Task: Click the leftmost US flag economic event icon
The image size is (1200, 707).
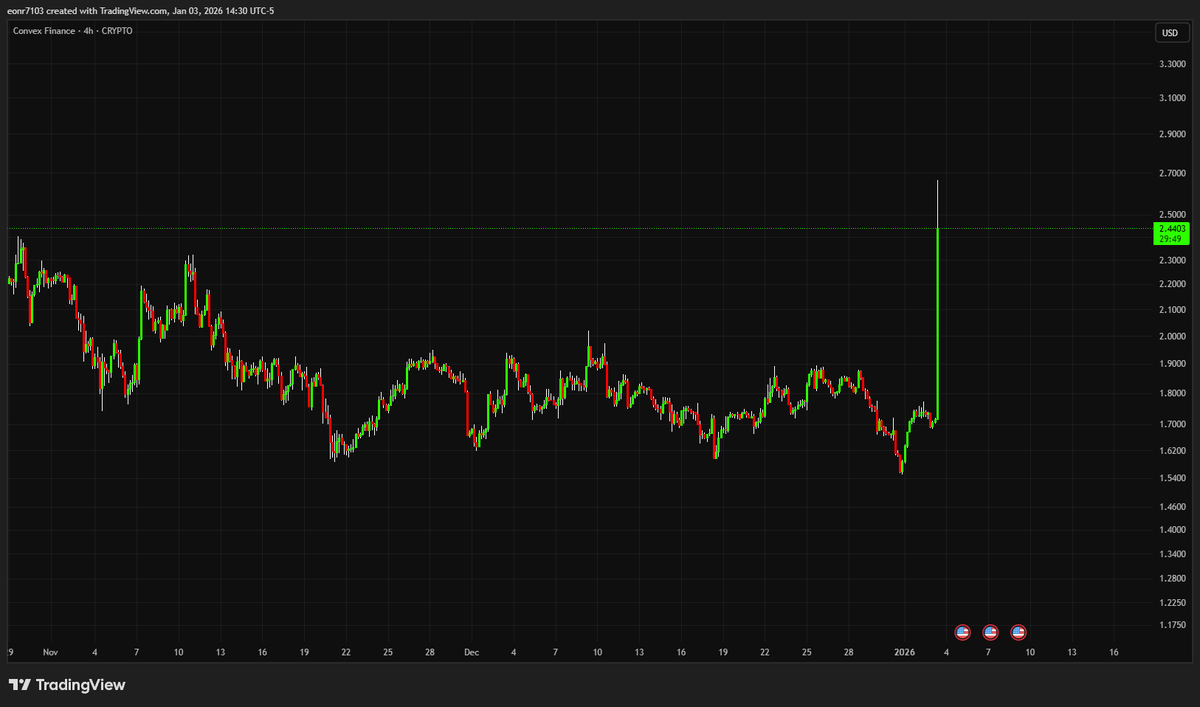Action: (963, 632)
